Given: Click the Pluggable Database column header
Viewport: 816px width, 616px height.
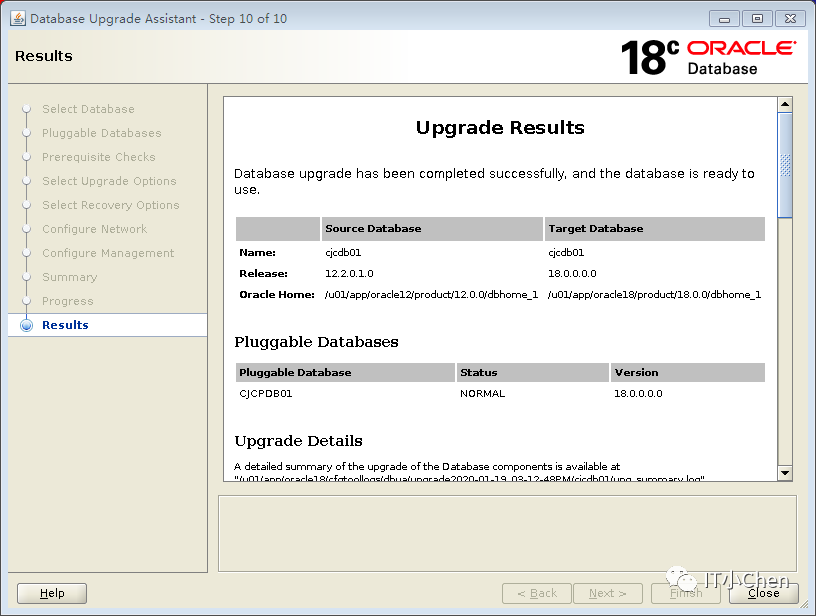Looking at the screenshot, I should click(x=346, y=373).
